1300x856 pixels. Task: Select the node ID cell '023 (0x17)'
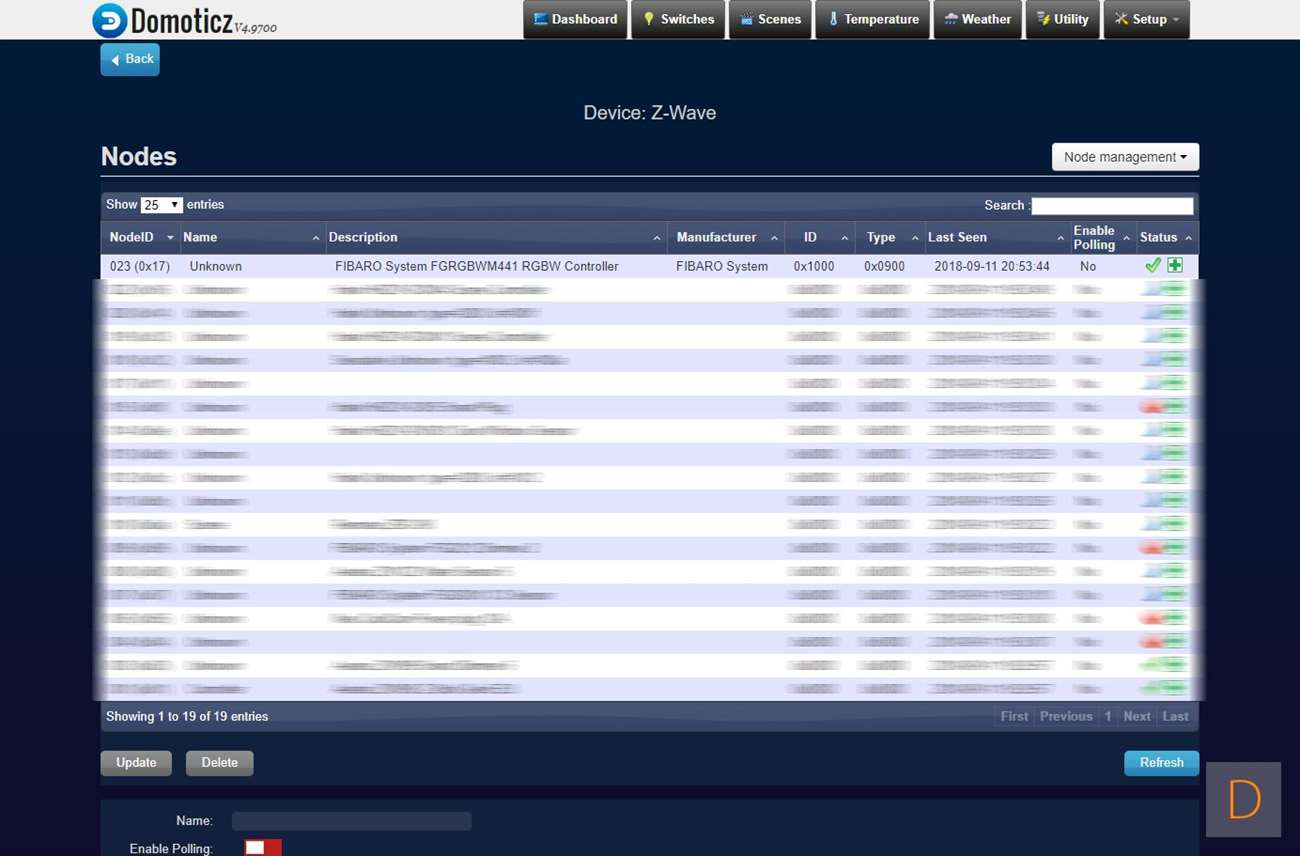tap(140, 267)
